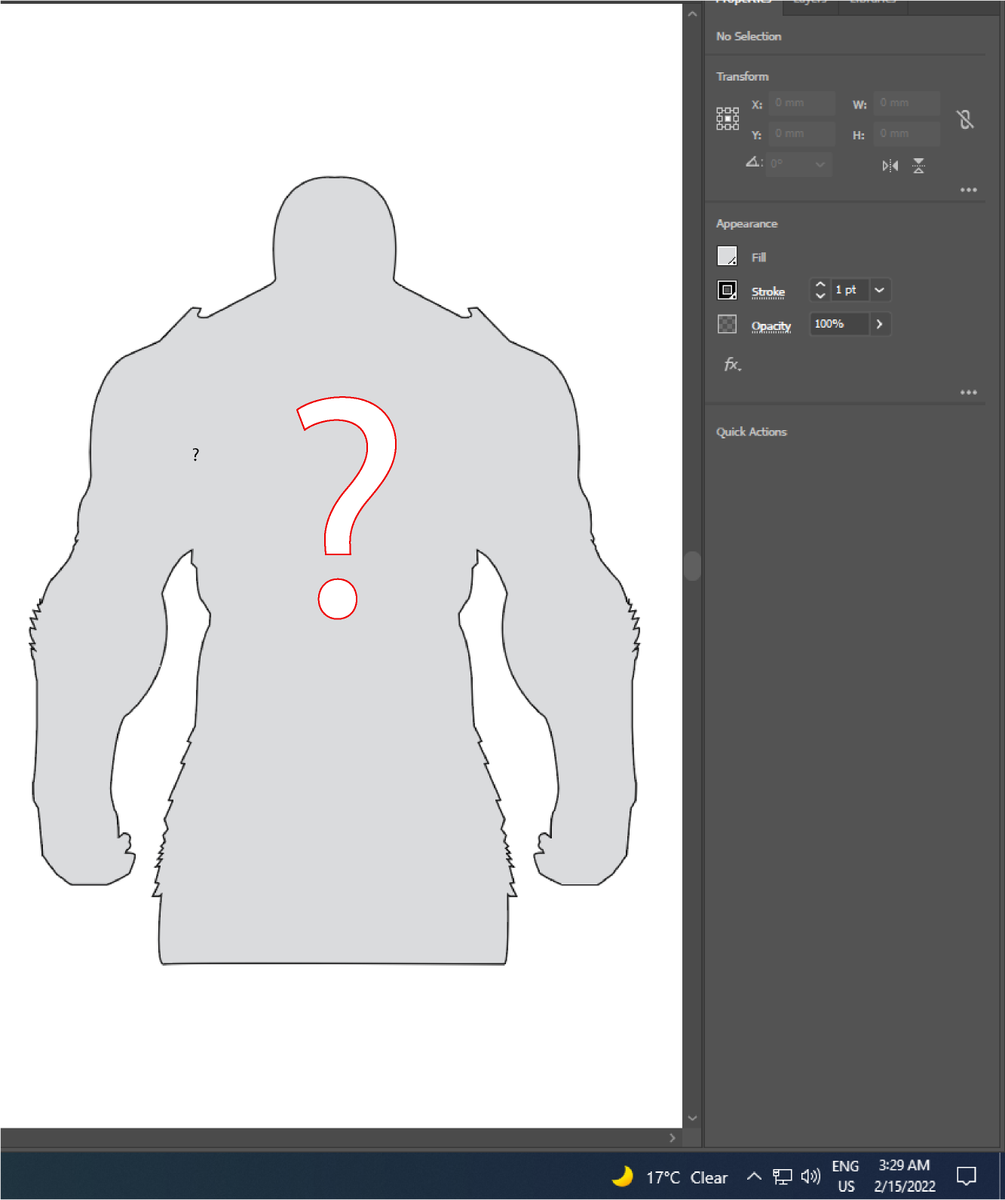Viewport: 1005px width, 1200px height.
Task: Click the vertical scrollbar up arrow
Action: (x=692, y=14)
